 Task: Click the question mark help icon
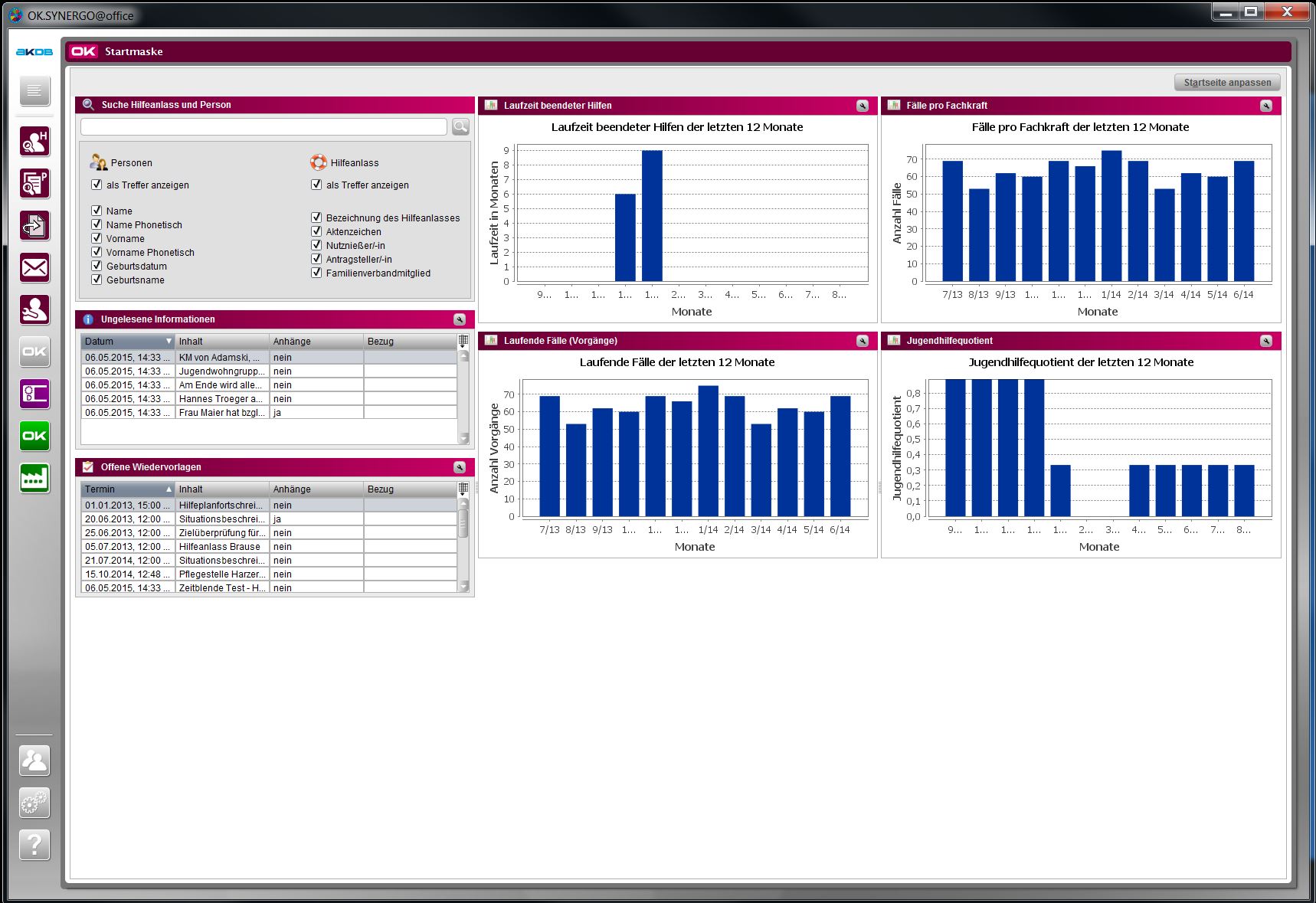(34, 845)
